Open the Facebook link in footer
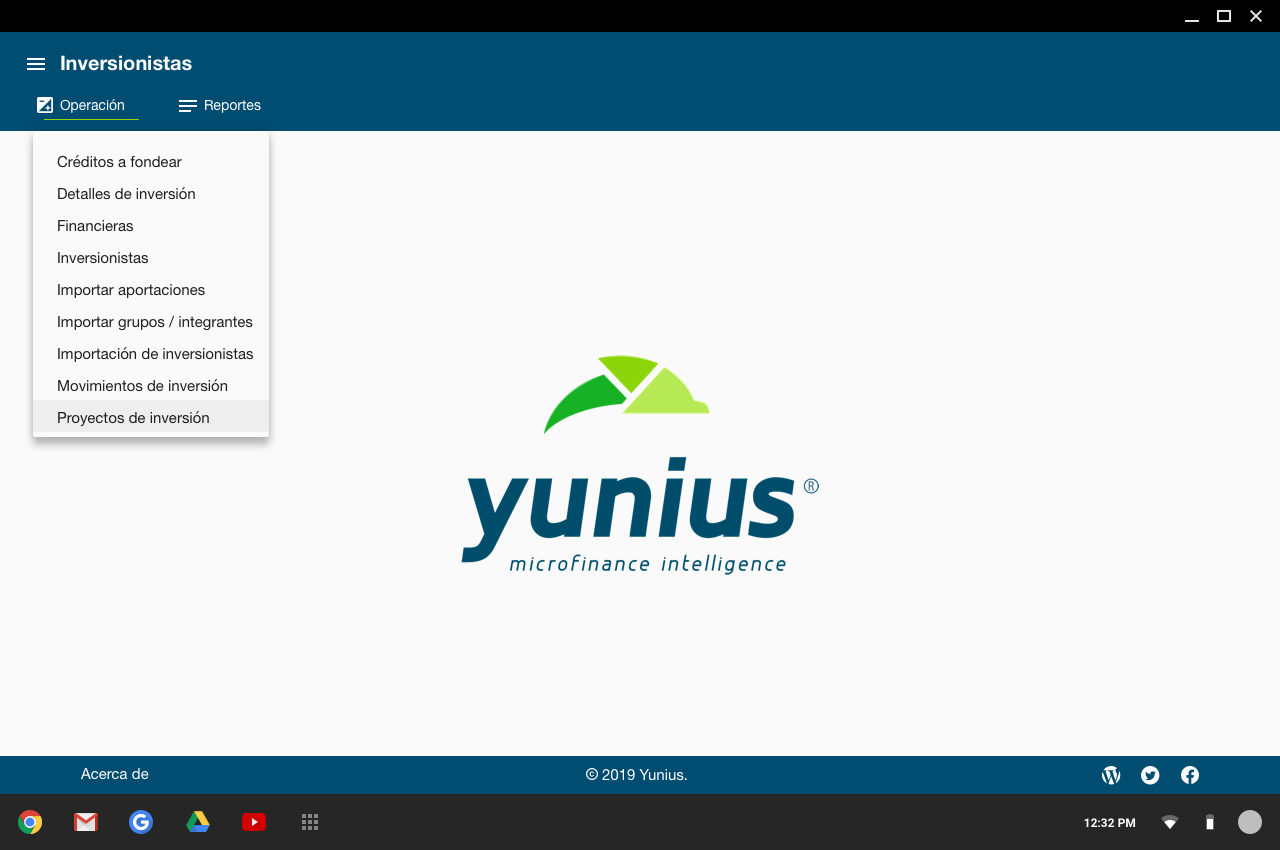This screenshot has height=850, width=1280. tap(1190, 775)
